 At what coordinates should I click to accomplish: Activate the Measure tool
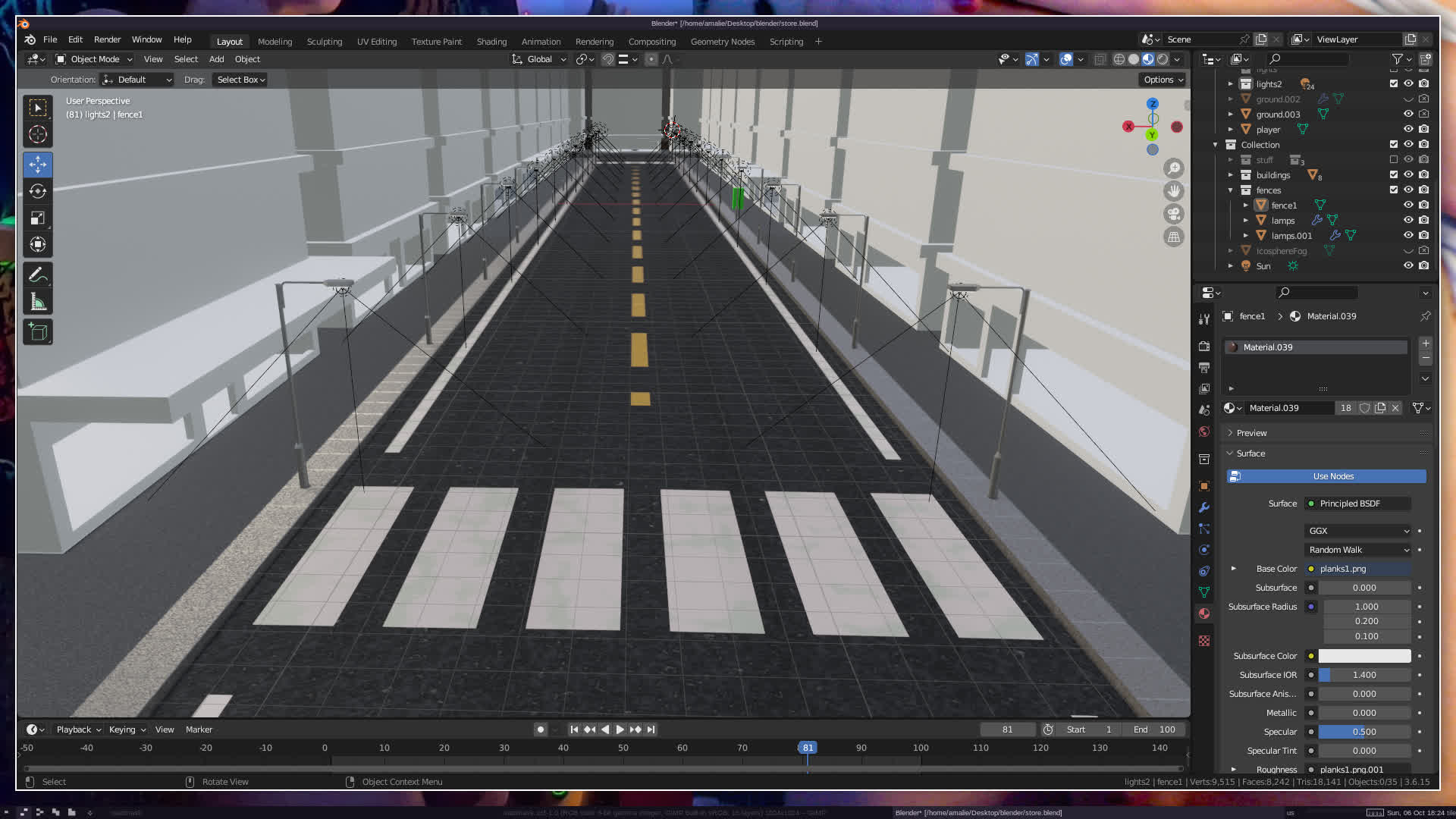pyautogui.click(x=38, y=303)
